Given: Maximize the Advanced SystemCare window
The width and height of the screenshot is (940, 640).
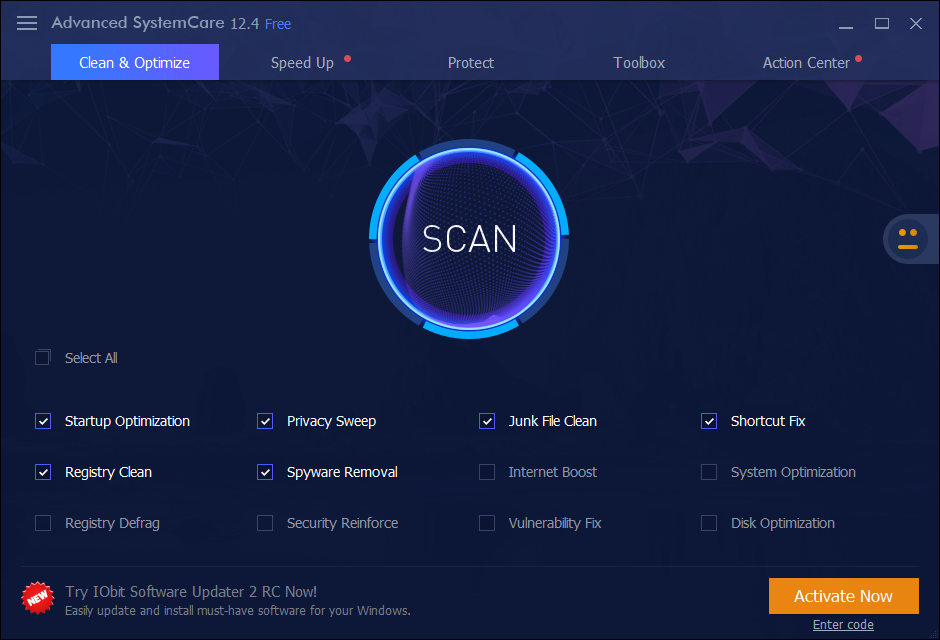Looking at the screenshot, I should (881, 23).
